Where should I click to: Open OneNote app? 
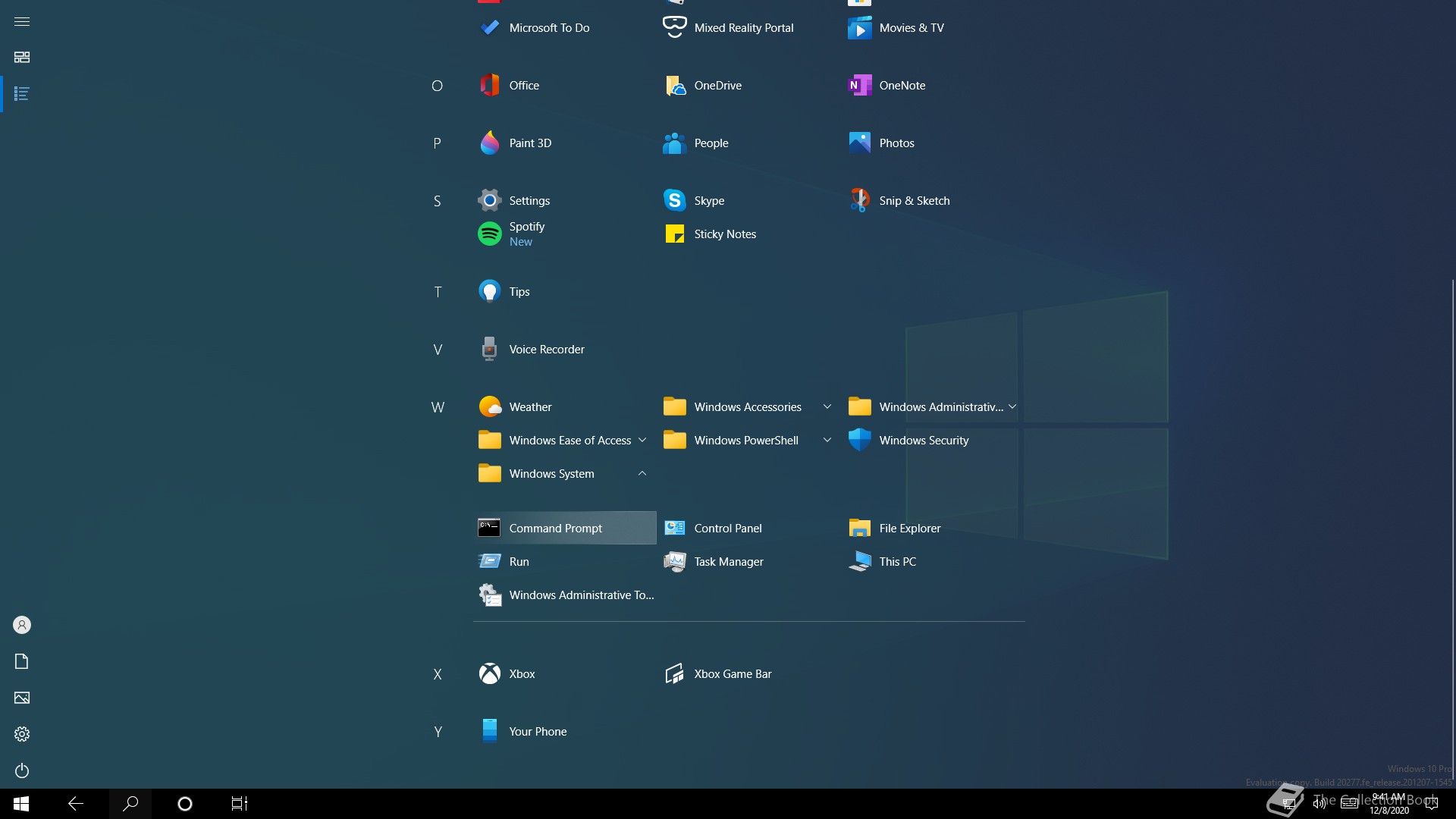[934, 86]
